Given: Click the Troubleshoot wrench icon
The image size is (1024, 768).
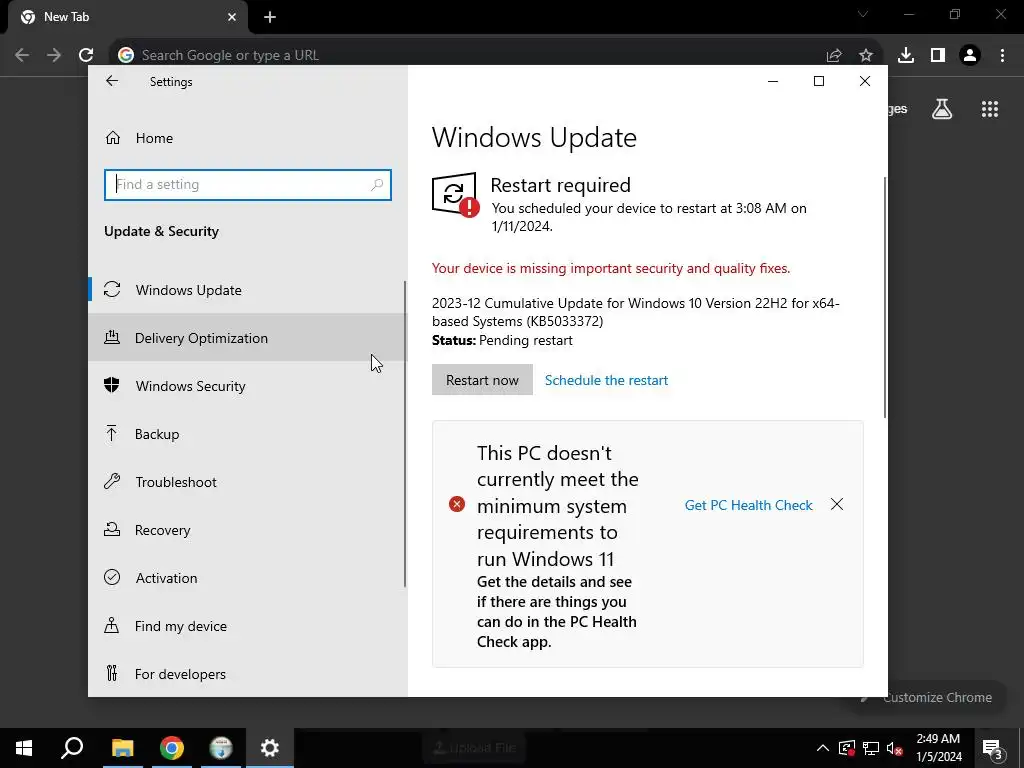Looking at the screenshot, I should [x=112, y=482].
